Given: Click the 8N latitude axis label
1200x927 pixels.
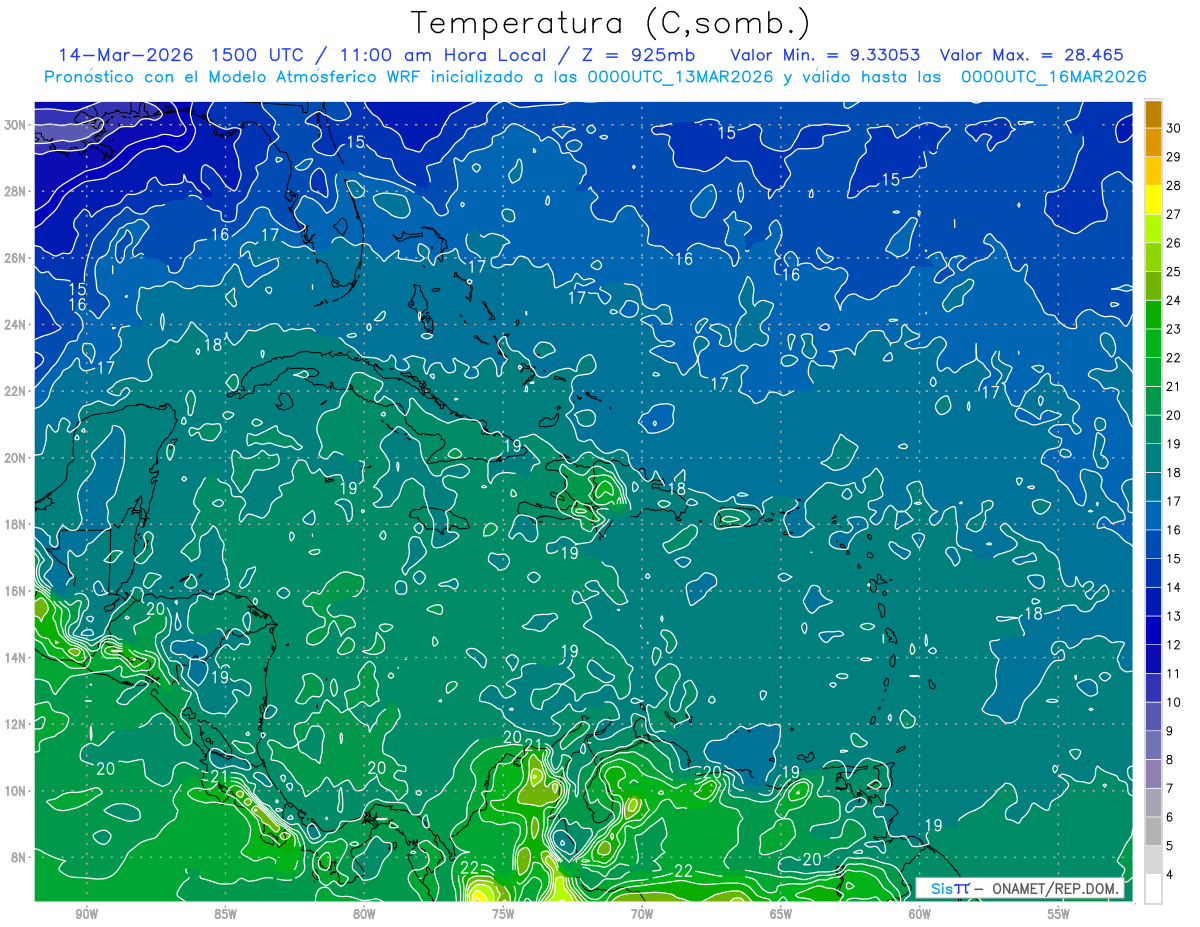Looking at the screenshot, I should [x=19, y=857].
